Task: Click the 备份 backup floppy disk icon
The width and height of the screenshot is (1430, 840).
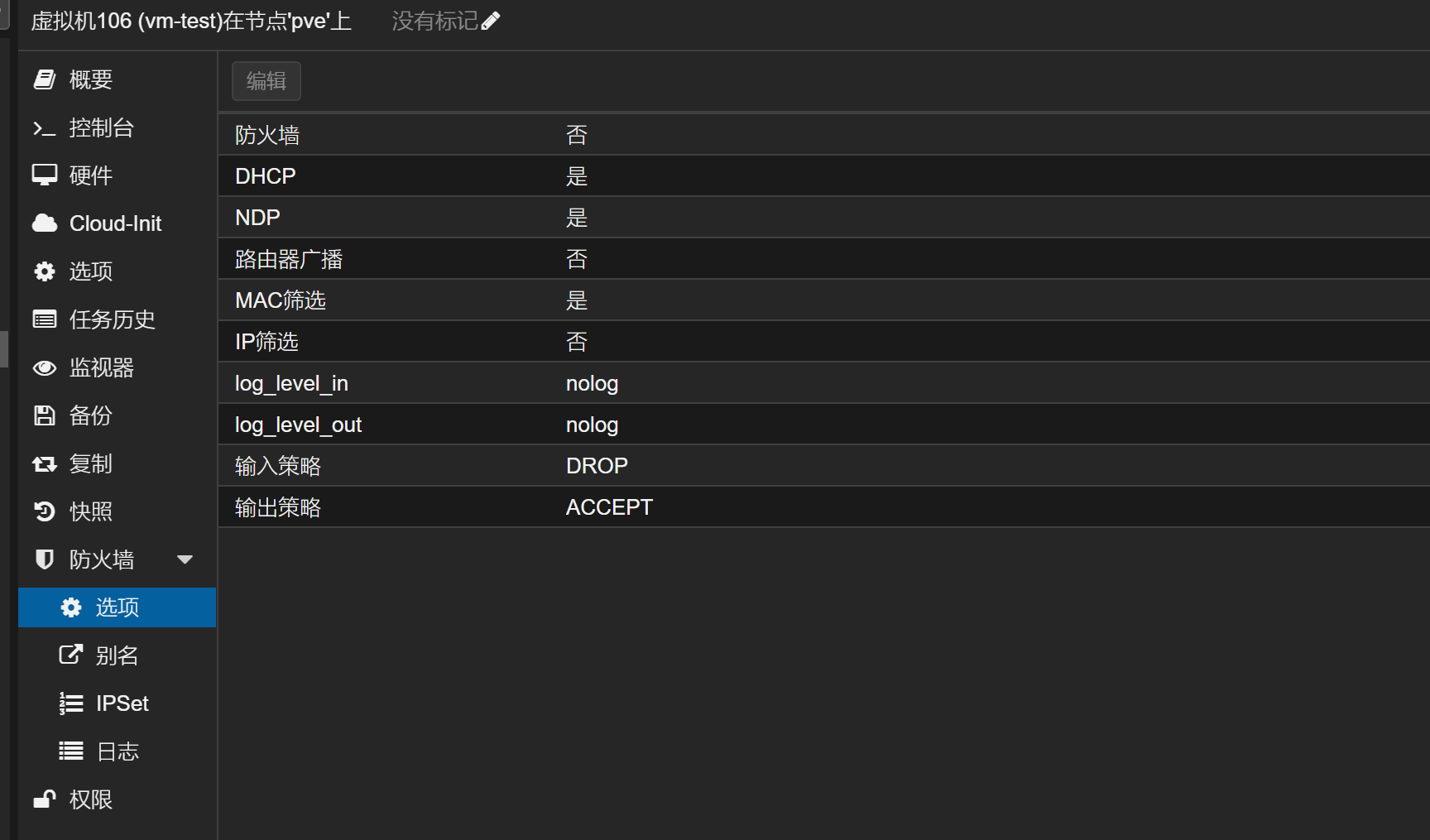Action: (45, 415)
